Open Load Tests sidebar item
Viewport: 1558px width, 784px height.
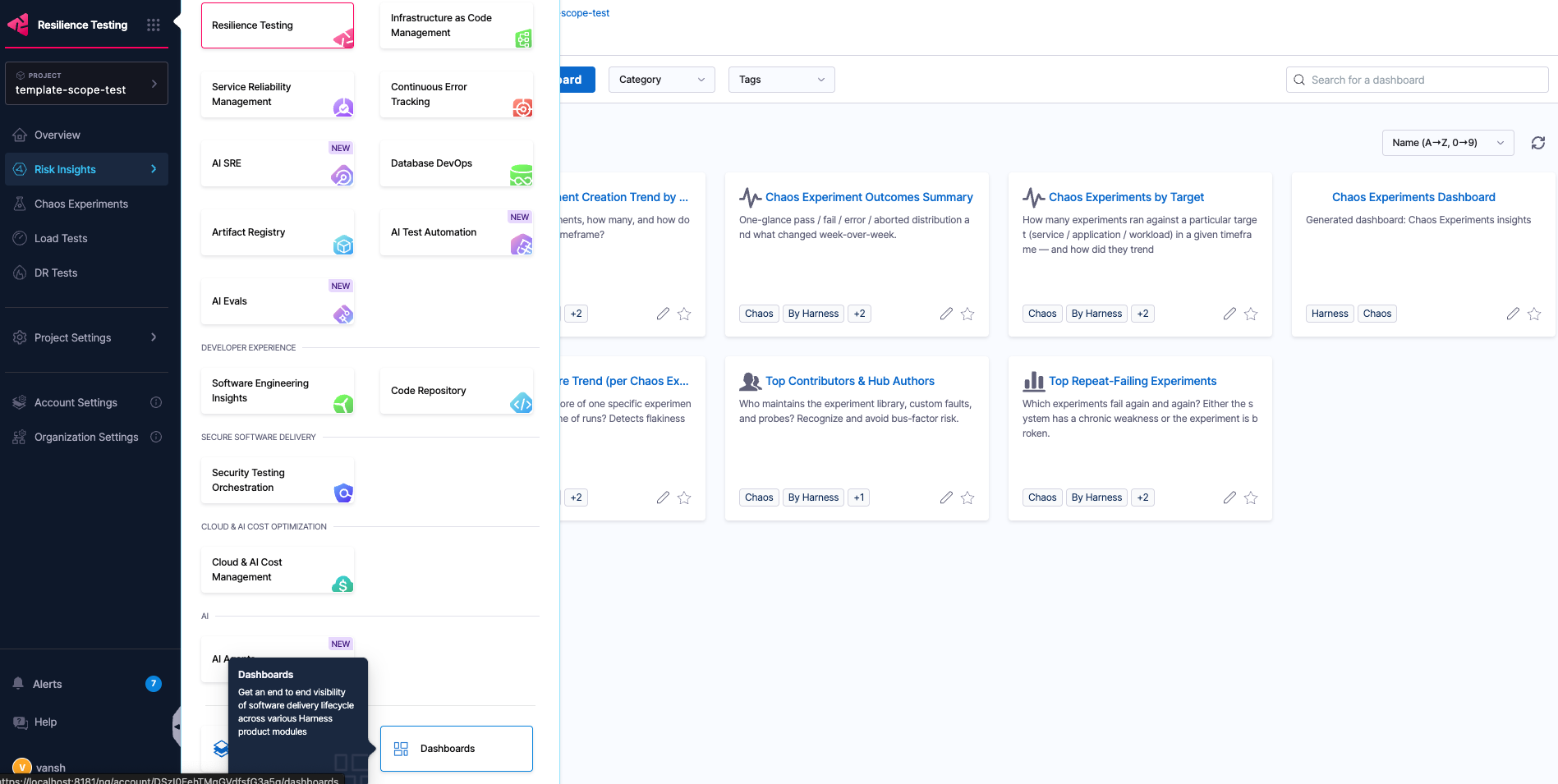coord(86,238)
